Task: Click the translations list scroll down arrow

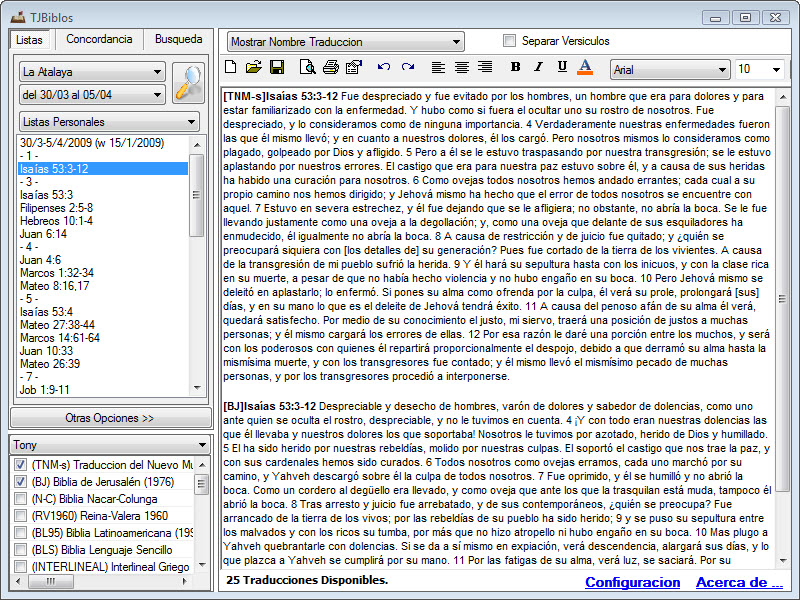Action: click(x=202, y=565)
